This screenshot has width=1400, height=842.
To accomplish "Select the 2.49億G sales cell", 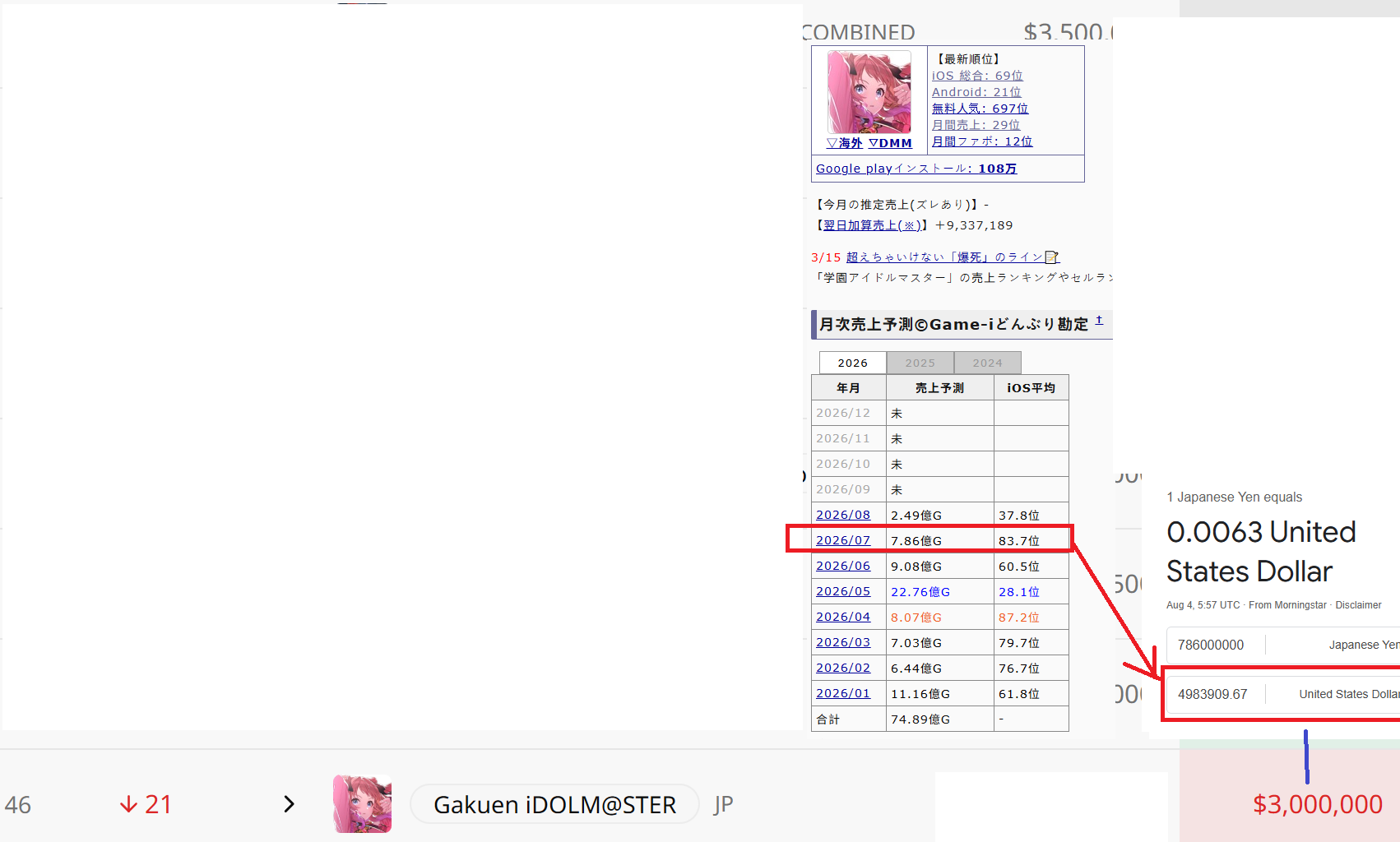I will coord(940,515).
